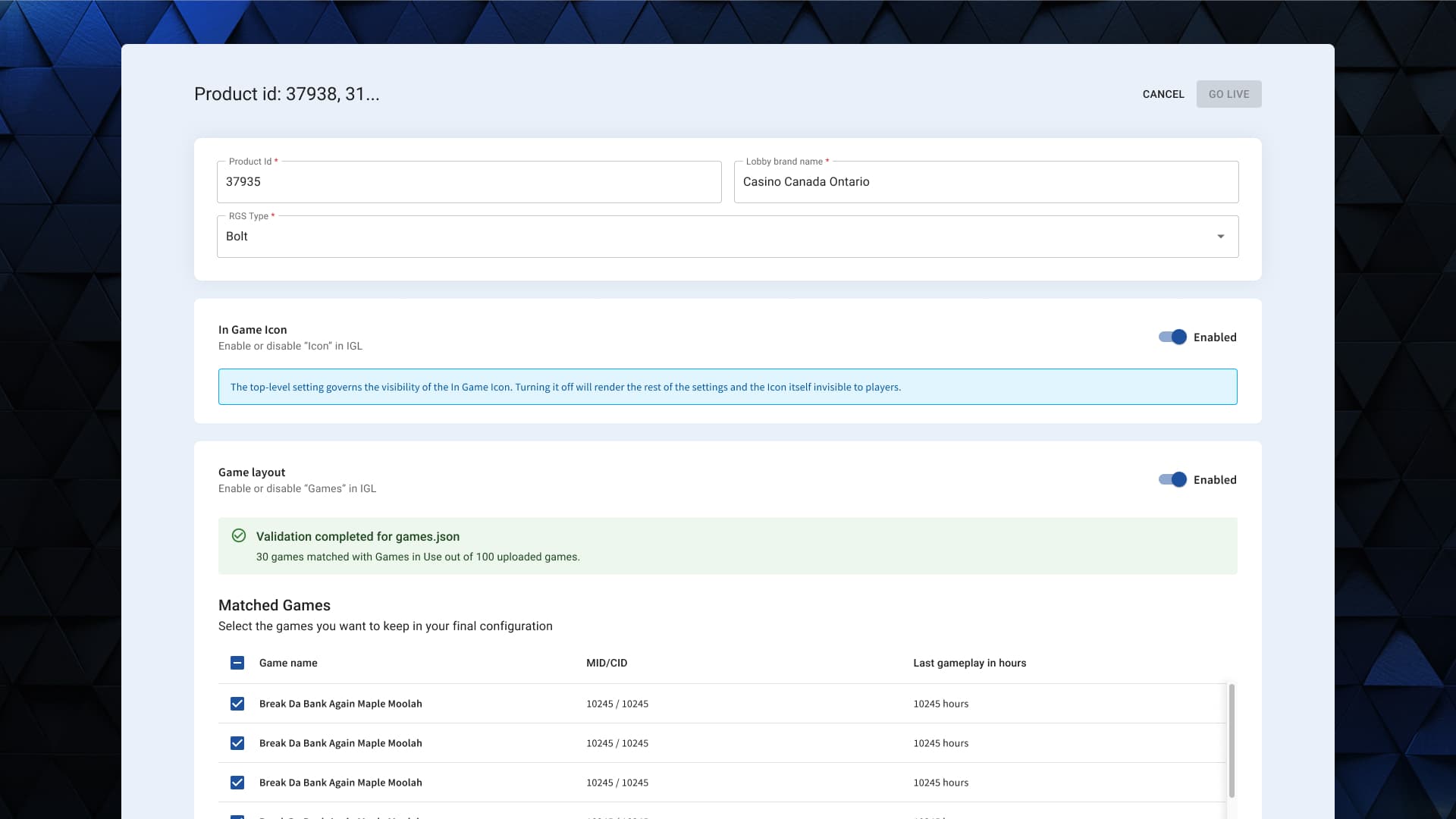The height and width of the screenshot is (819, 1456).
Task: Click the Product id page title
Action: click(287, 94)
